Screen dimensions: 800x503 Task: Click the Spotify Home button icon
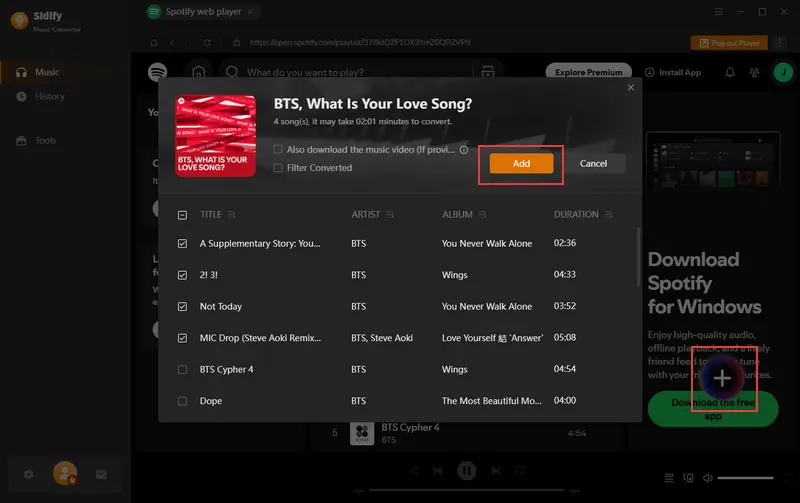[198, 72]
